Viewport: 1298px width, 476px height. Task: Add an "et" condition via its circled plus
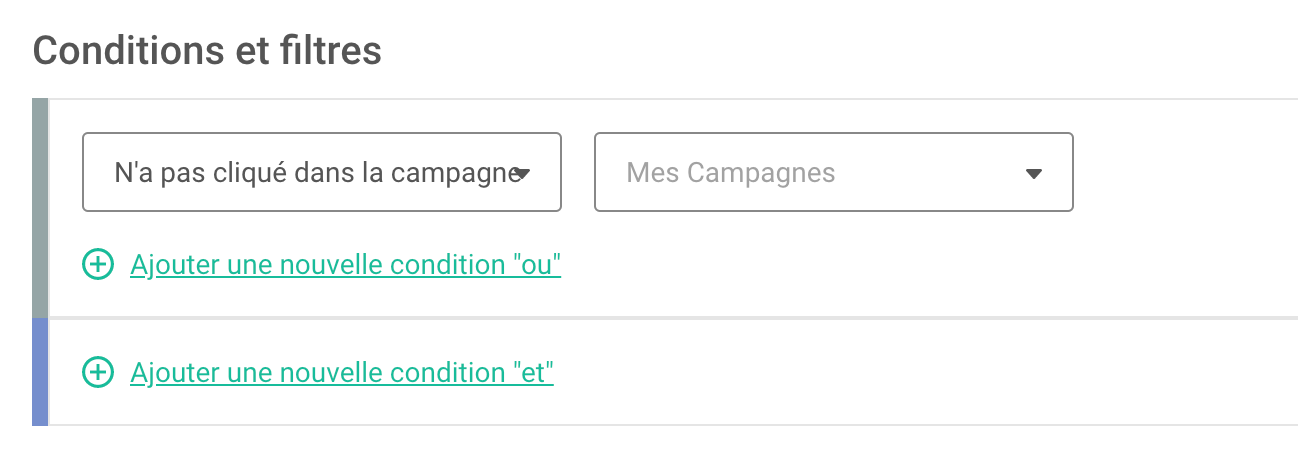coord(97,373)
